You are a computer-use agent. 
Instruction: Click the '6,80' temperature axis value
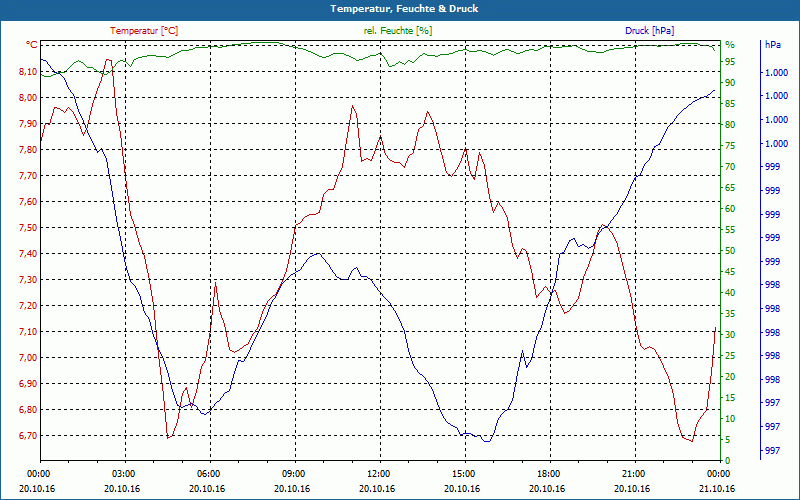(28, 410)
